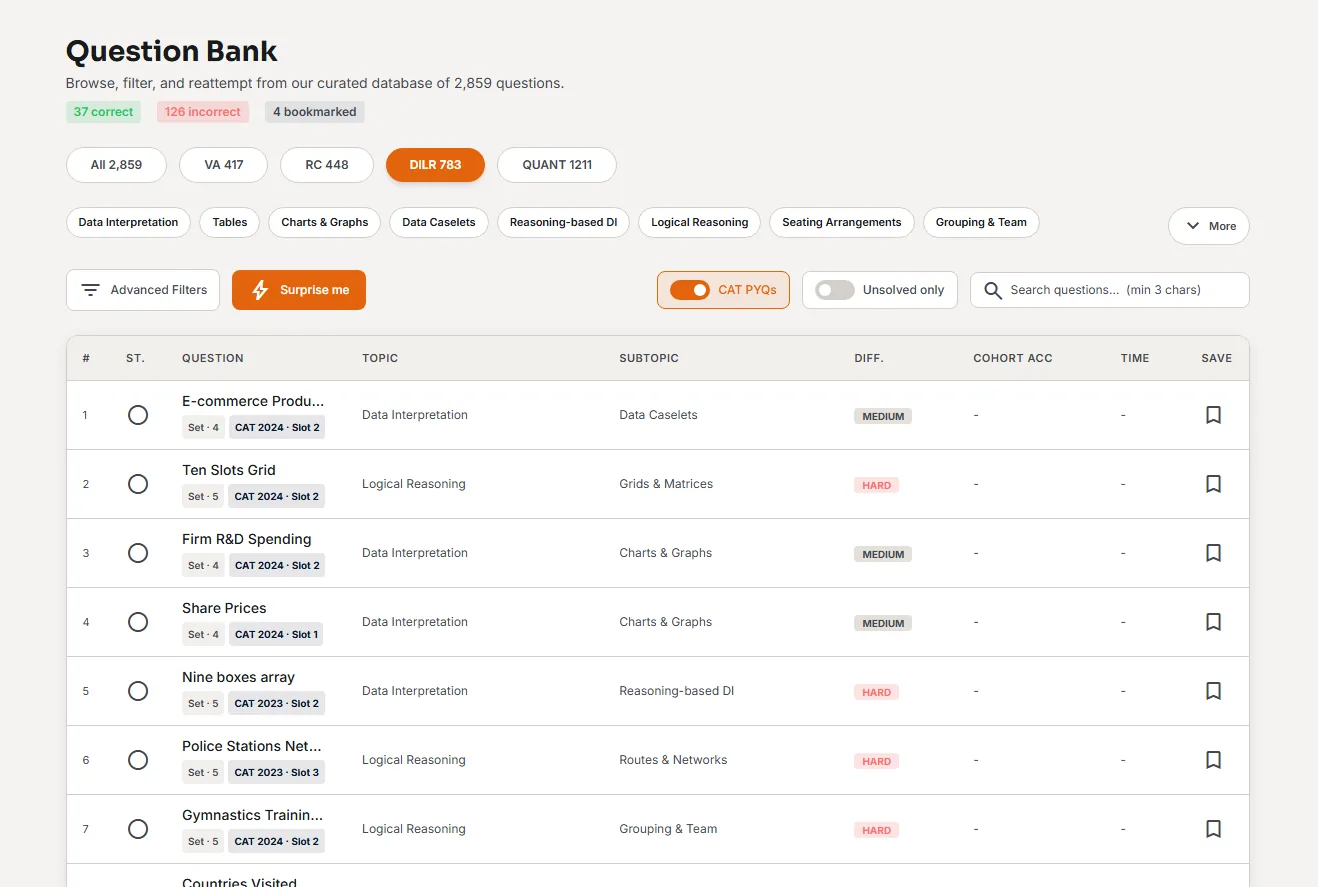Filter by Seating Arrangements topic chip

841,222
